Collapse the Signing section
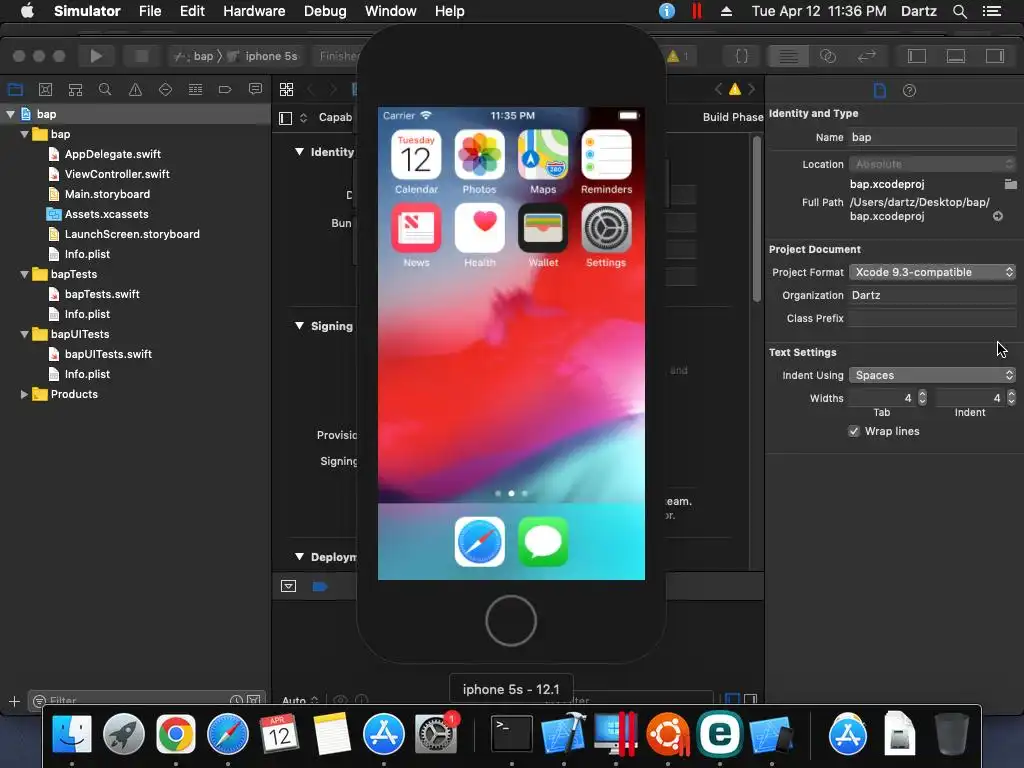This screenshot has height=768, width=1024. tap(299, 326)
